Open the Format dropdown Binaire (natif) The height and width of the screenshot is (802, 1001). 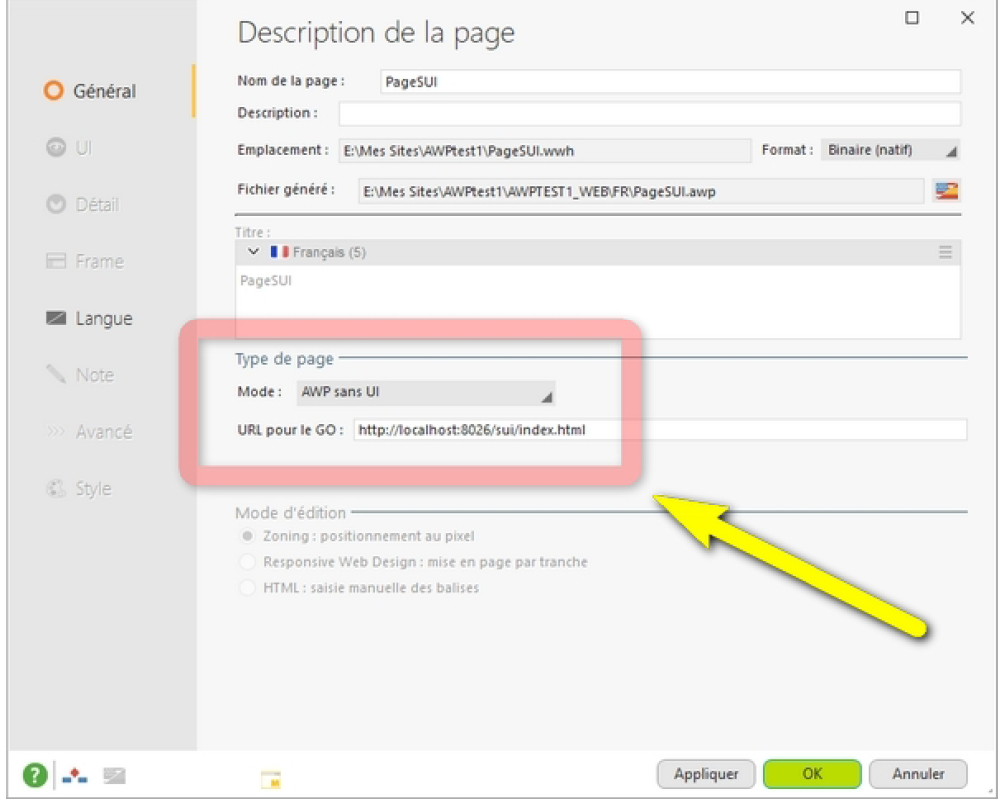click(x=890, y=150)
